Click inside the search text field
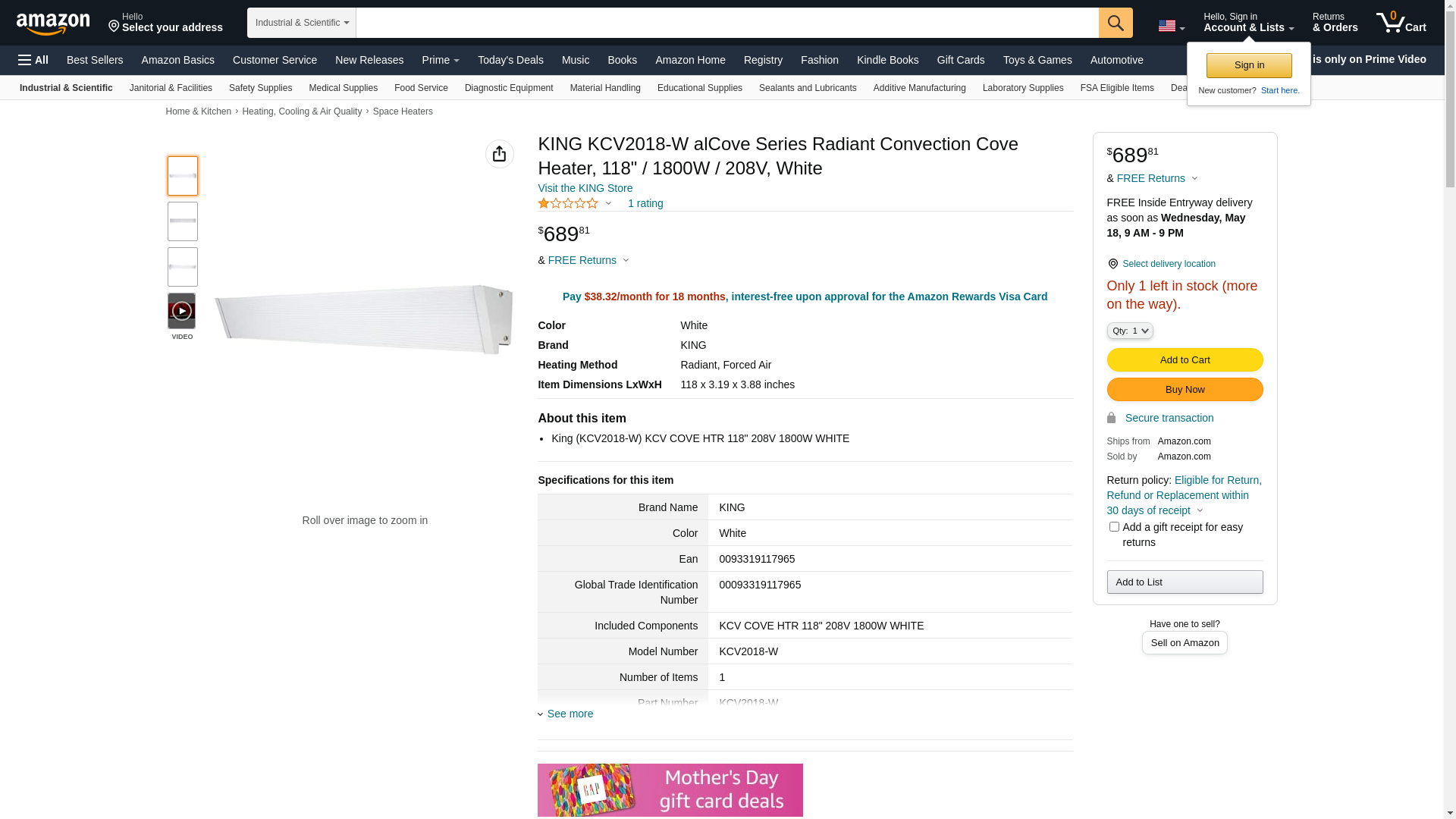This screenshot has height=819, width=1456. pos(726,23)
